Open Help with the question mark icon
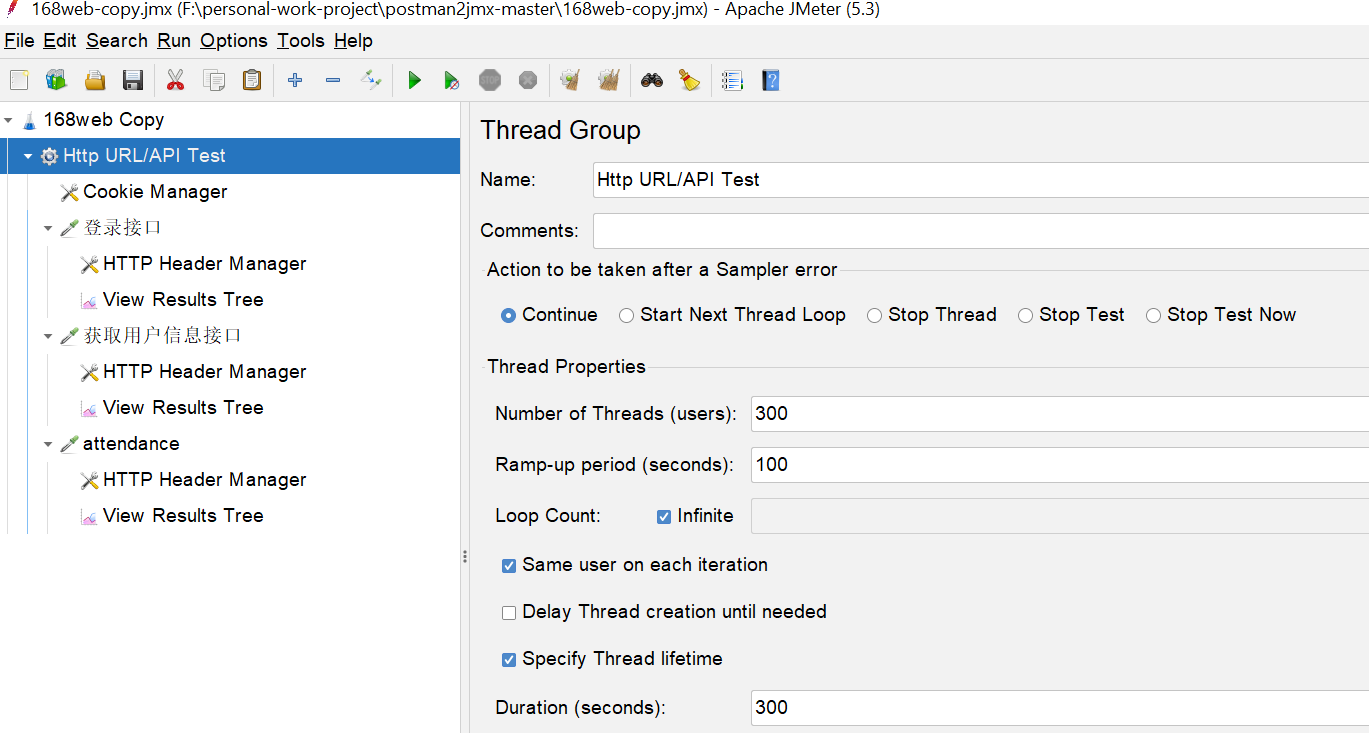This screenshot has width=1369, height=733. tap(770, 80)
